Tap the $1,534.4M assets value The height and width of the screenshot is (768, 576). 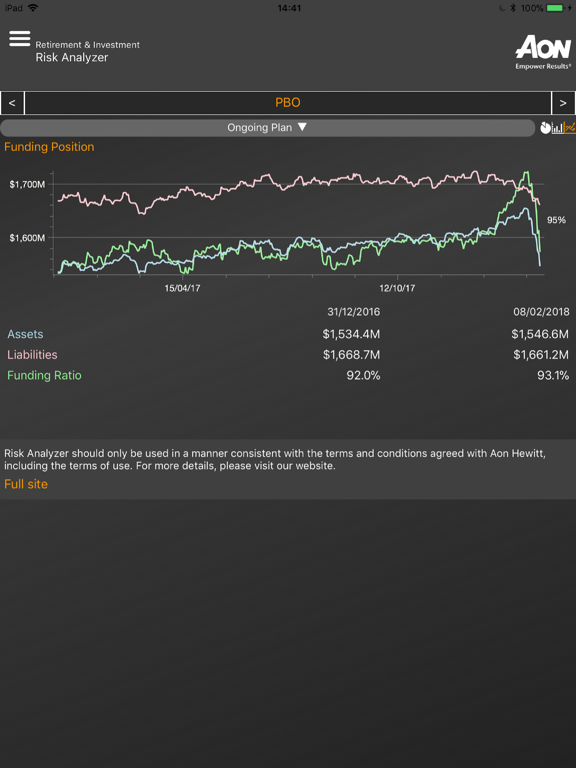(x=351, y=334)
